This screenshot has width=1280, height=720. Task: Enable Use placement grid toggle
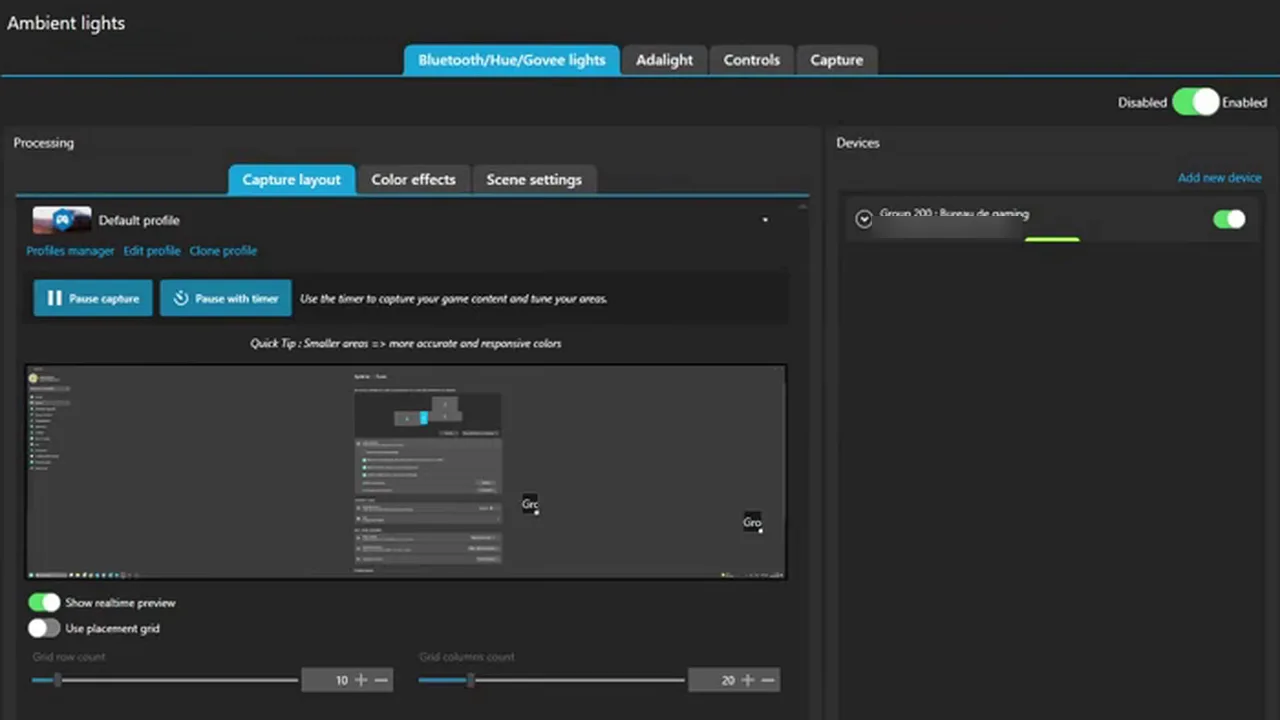[x=44, y=628]
